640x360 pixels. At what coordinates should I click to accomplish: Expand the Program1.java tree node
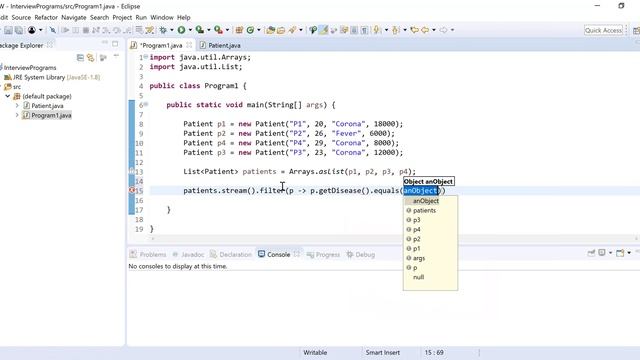click(x=17, y=116)
